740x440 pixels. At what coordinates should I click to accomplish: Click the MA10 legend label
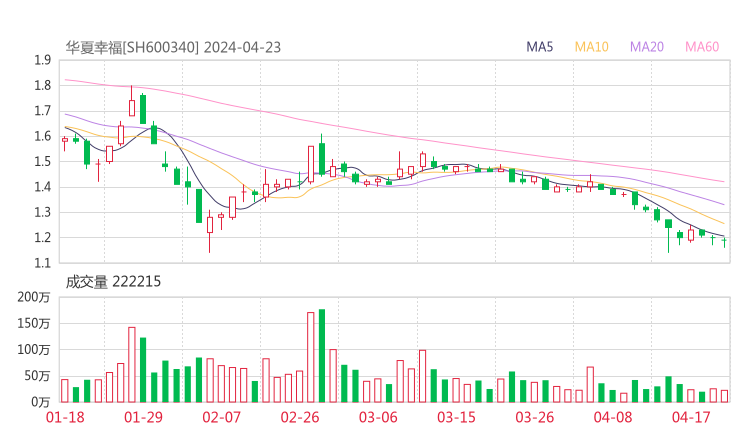coord(591,47)
